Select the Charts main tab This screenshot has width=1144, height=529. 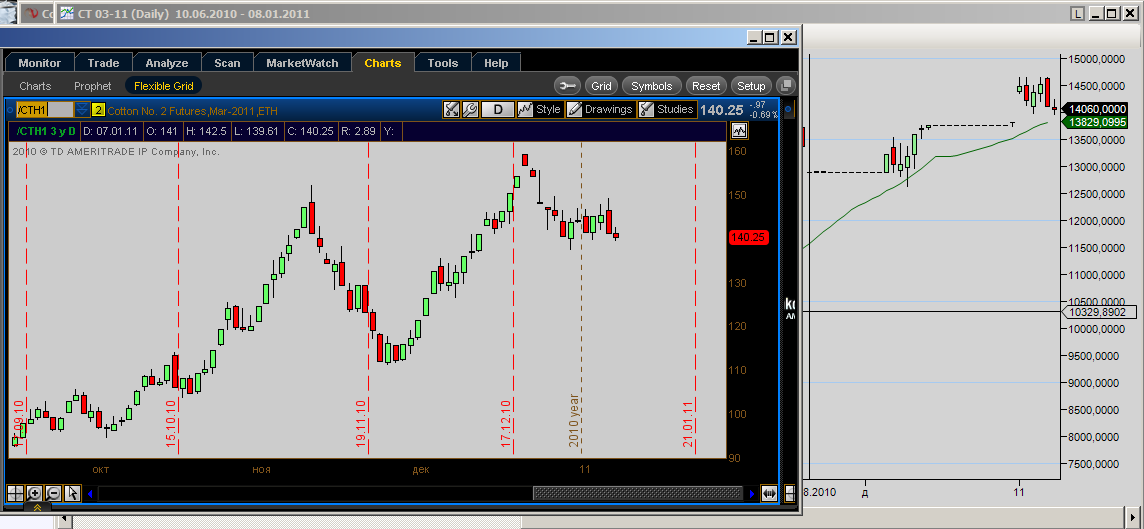[382, 63]
